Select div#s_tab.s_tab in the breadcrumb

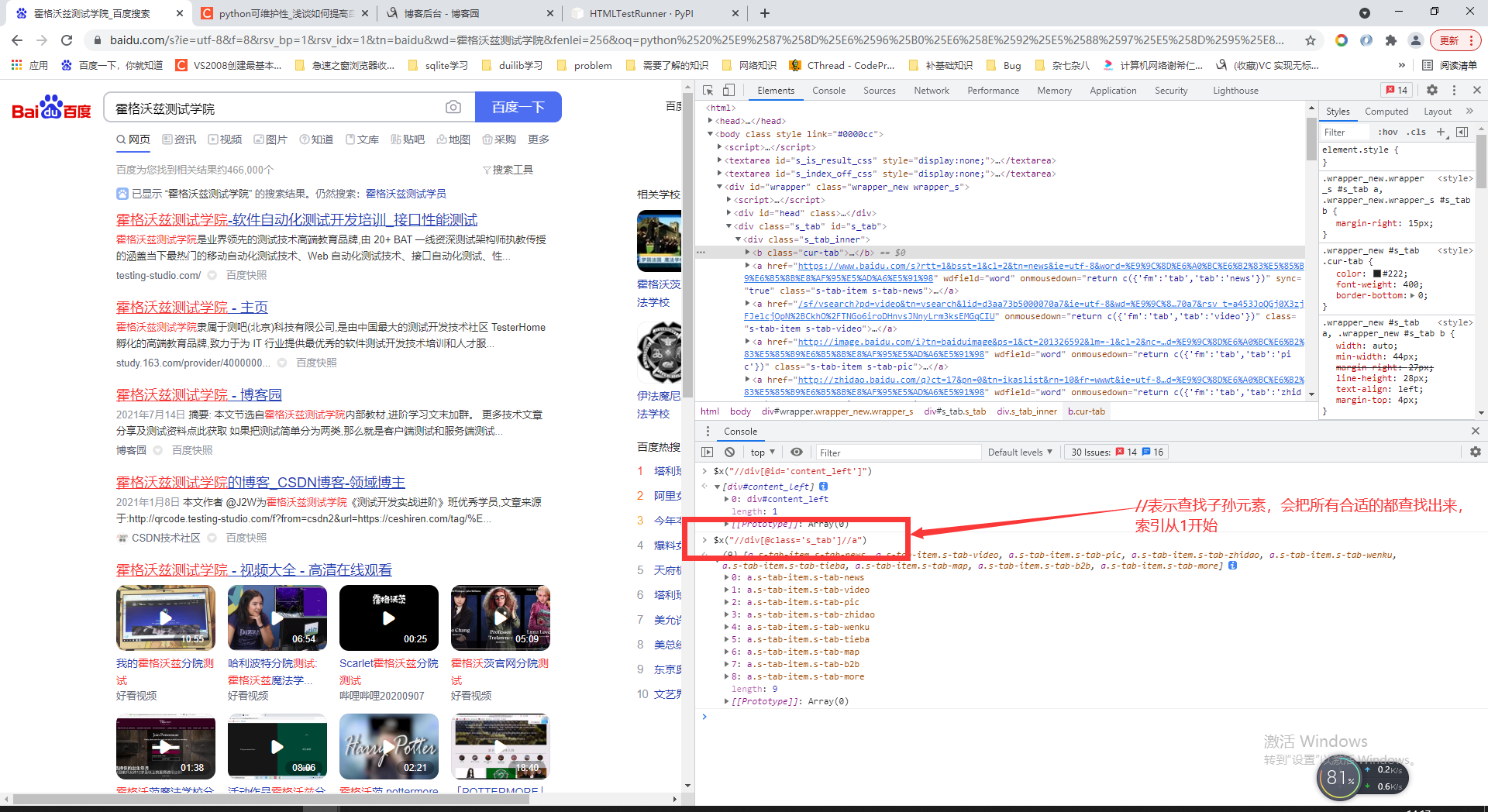[x=955, y=411]
